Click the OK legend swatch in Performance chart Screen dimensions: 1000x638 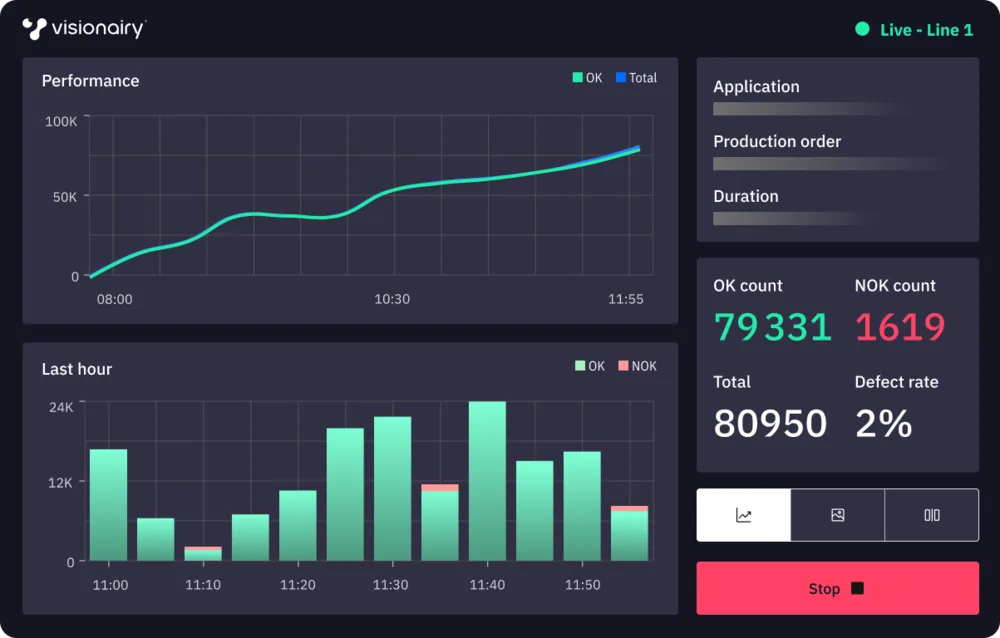pos(578,78)
